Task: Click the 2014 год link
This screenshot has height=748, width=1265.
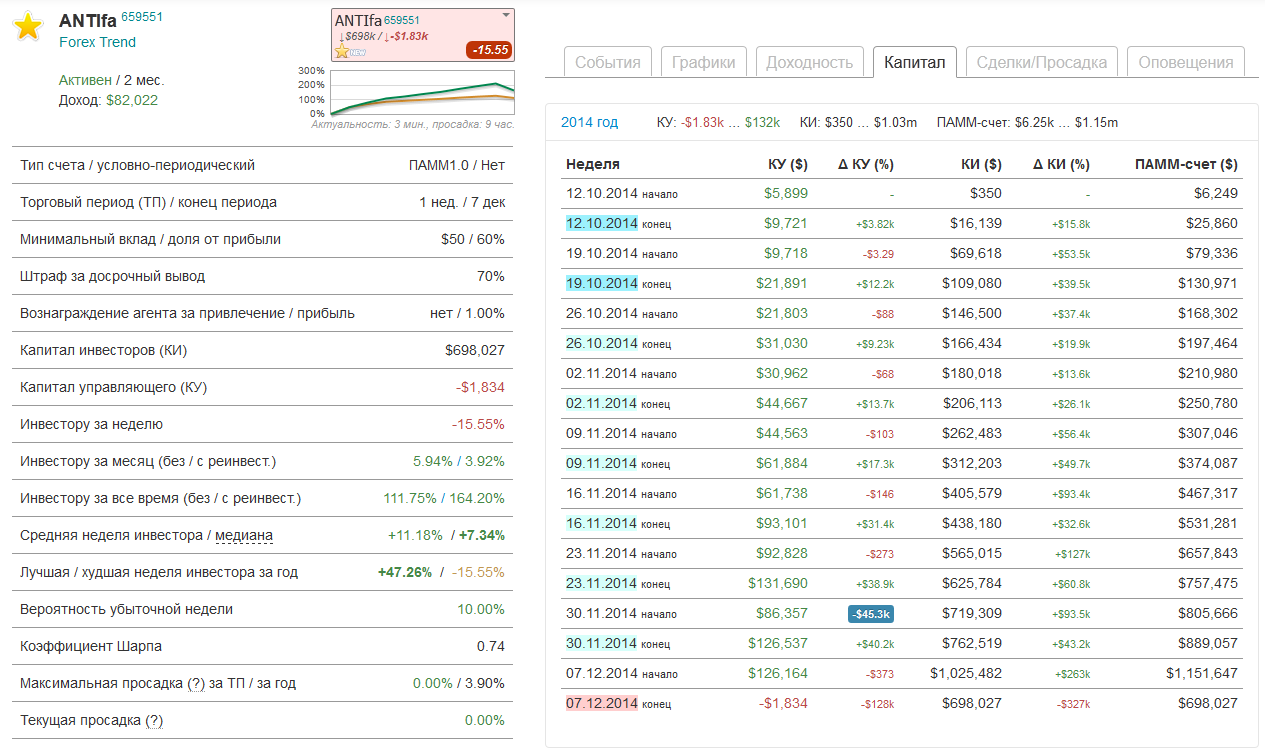Action: click(589, 122)
